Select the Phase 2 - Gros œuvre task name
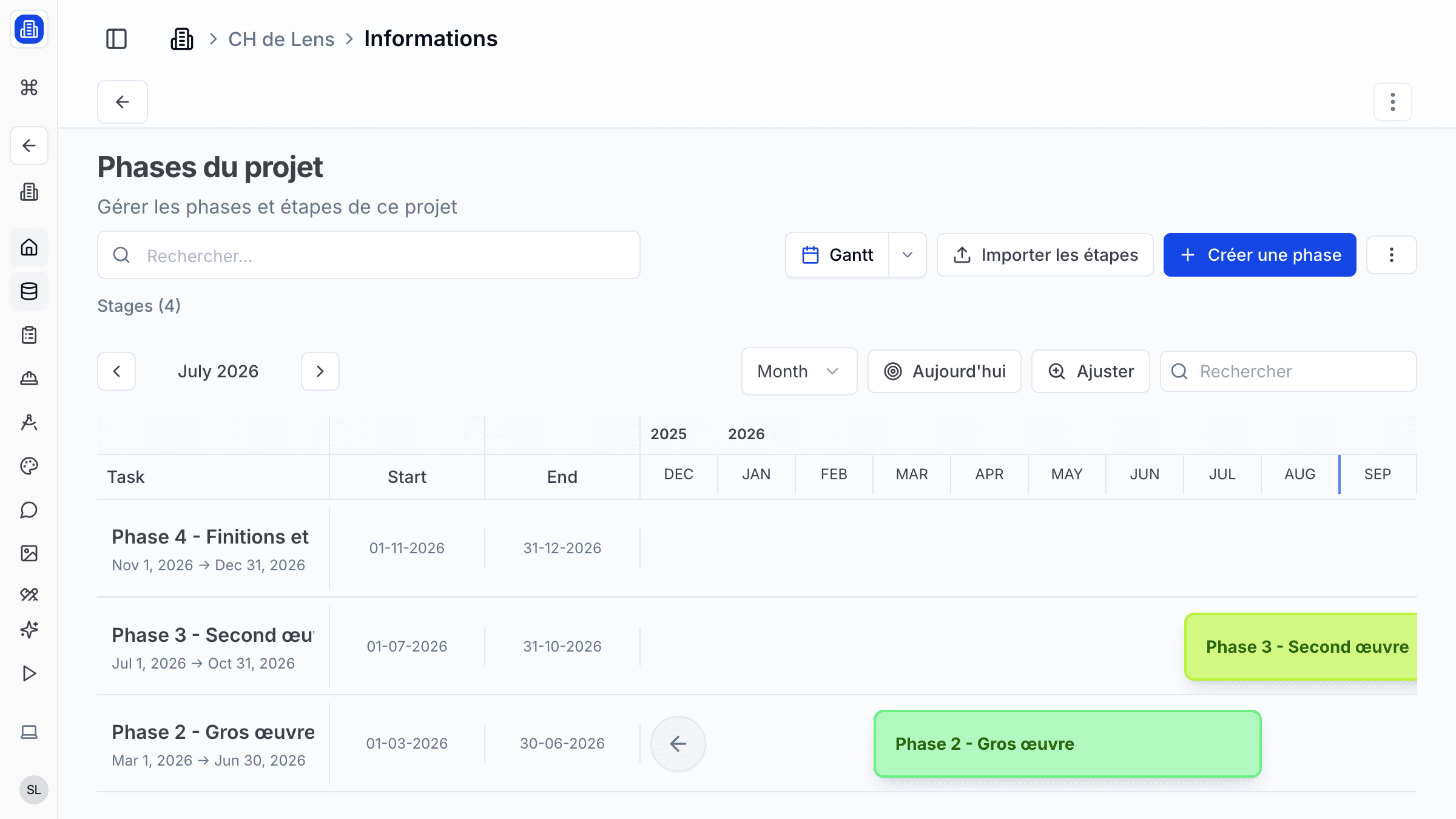The image size is (1456, 819). coord(213,732)
